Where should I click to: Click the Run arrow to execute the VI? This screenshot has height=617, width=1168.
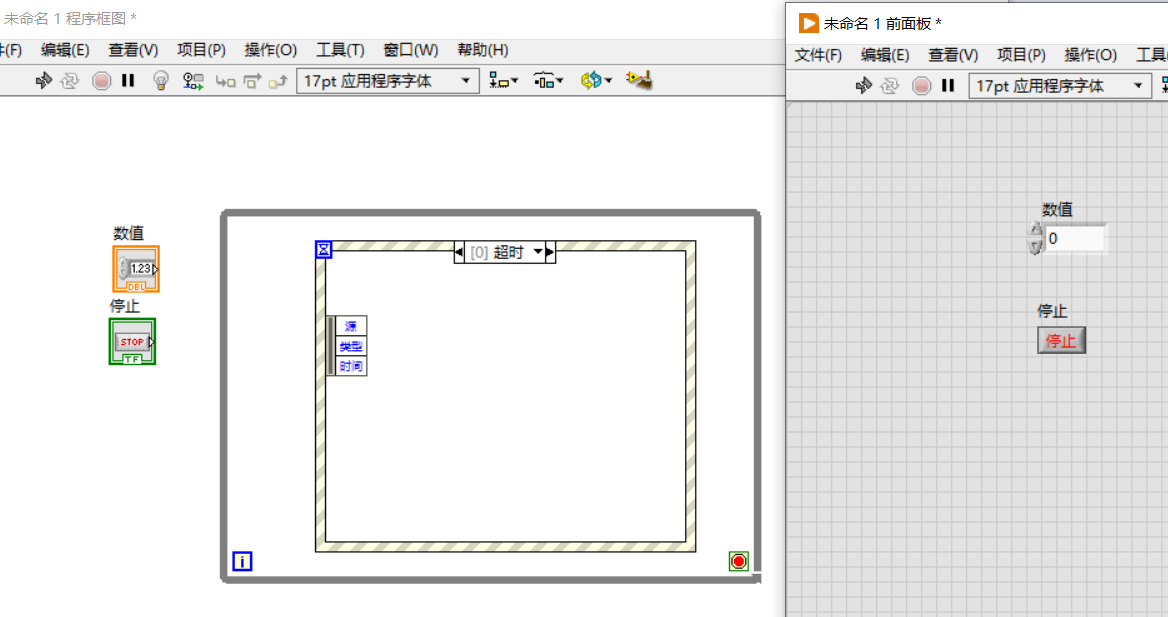click(43, 81)
